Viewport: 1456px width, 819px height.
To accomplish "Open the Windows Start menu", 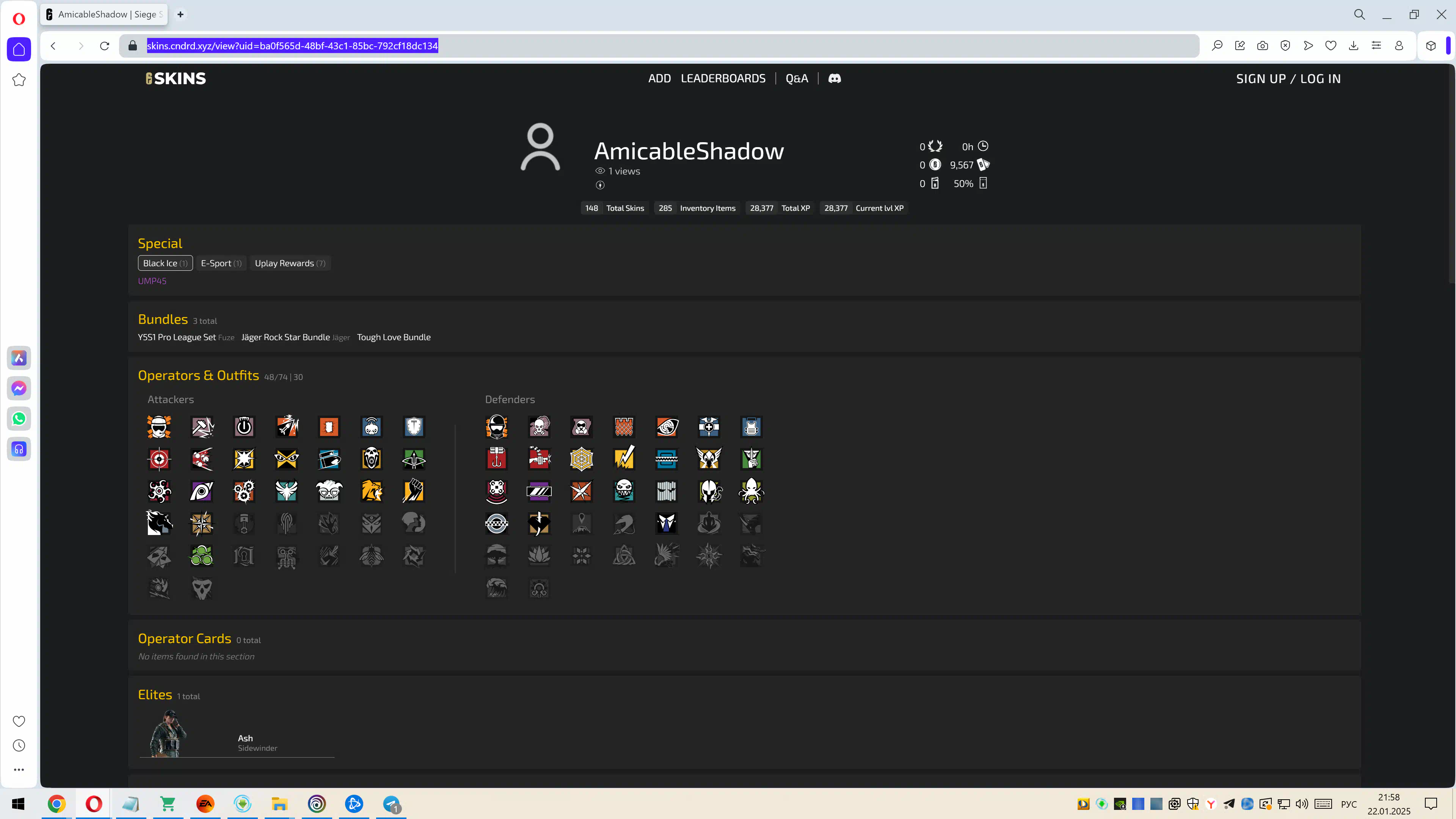I will click(x=18, y=804).
